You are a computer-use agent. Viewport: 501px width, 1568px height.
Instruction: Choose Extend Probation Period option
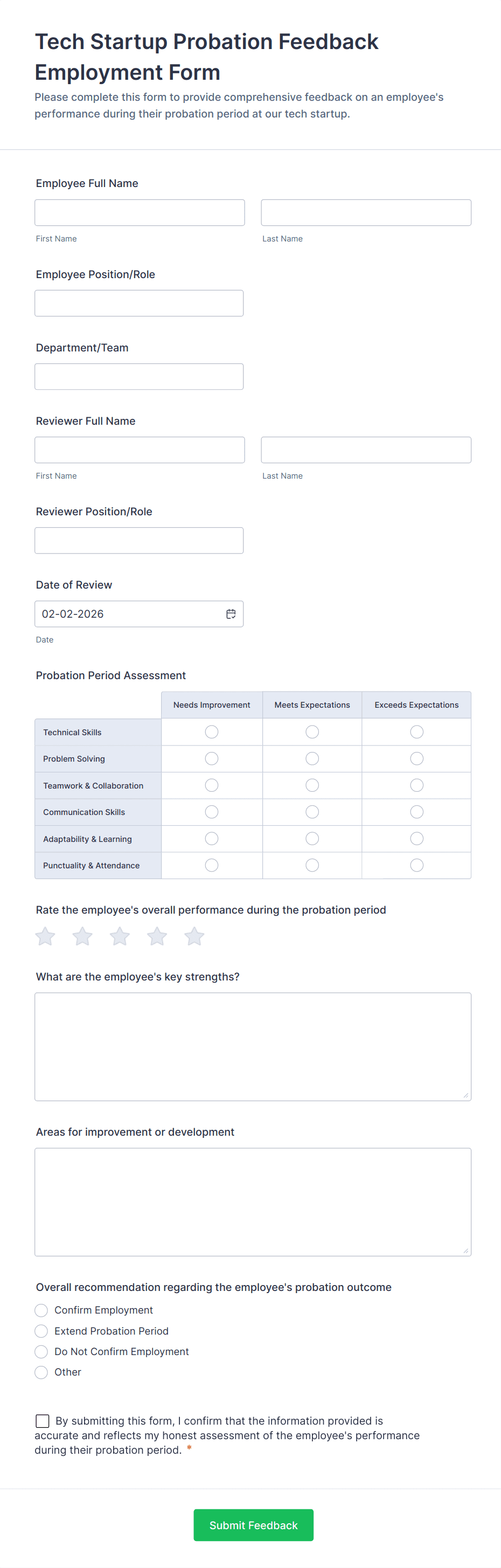(x=41, y=1331)
